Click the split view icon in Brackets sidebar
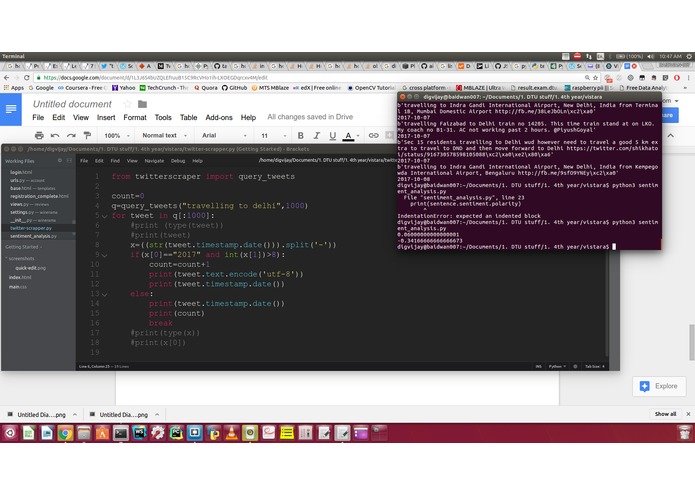Screen dimensions: 695x494 point(69,161)
